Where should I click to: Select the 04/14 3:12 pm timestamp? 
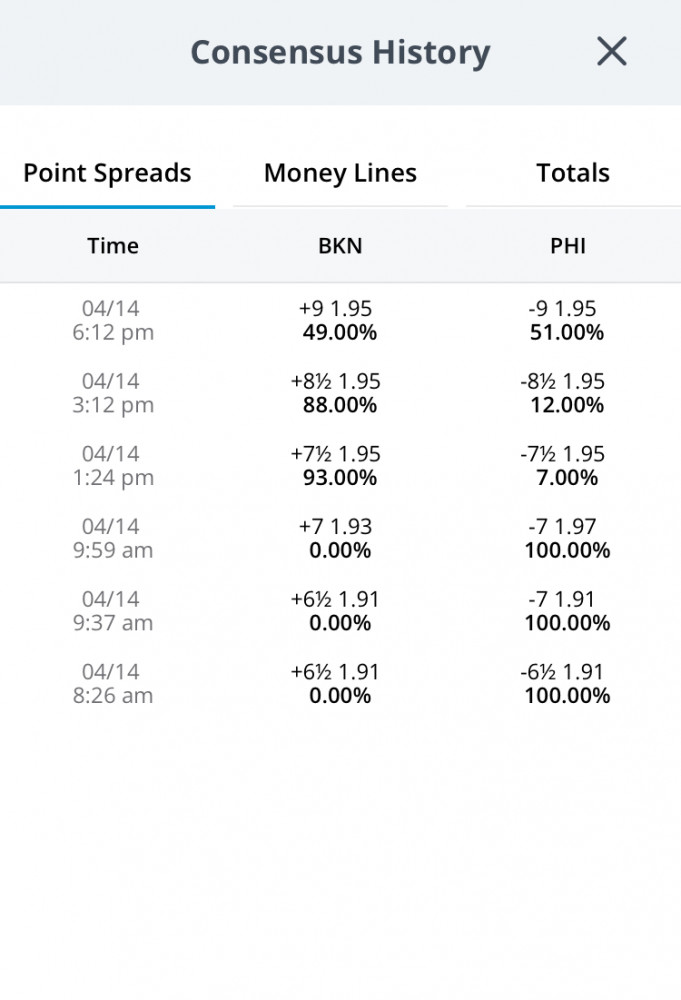coord(113,393)
